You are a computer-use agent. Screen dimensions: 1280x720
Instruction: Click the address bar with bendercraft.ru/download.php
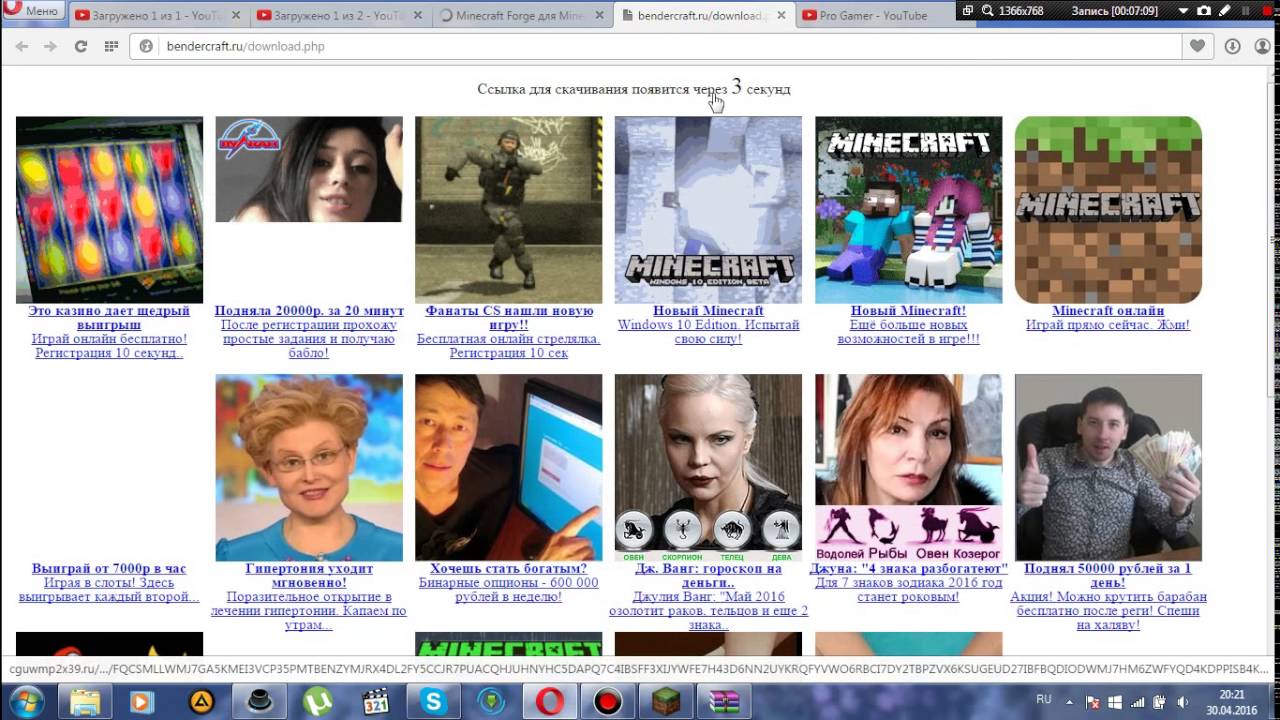[x=655, y=47]
